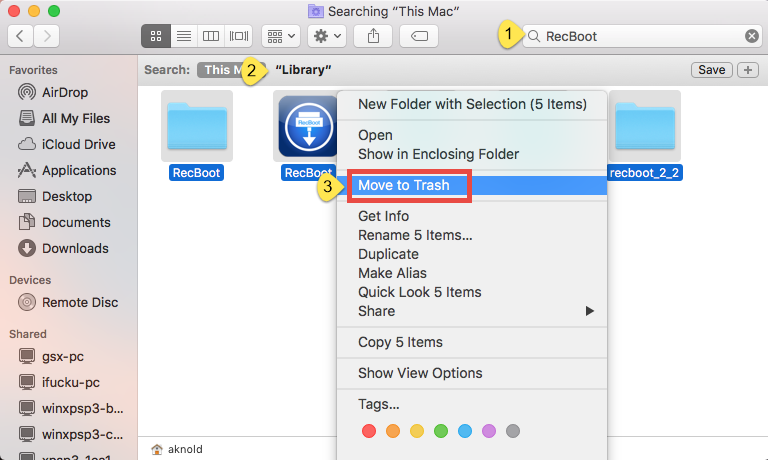Choose Copy 5 Items

[472, 342]
